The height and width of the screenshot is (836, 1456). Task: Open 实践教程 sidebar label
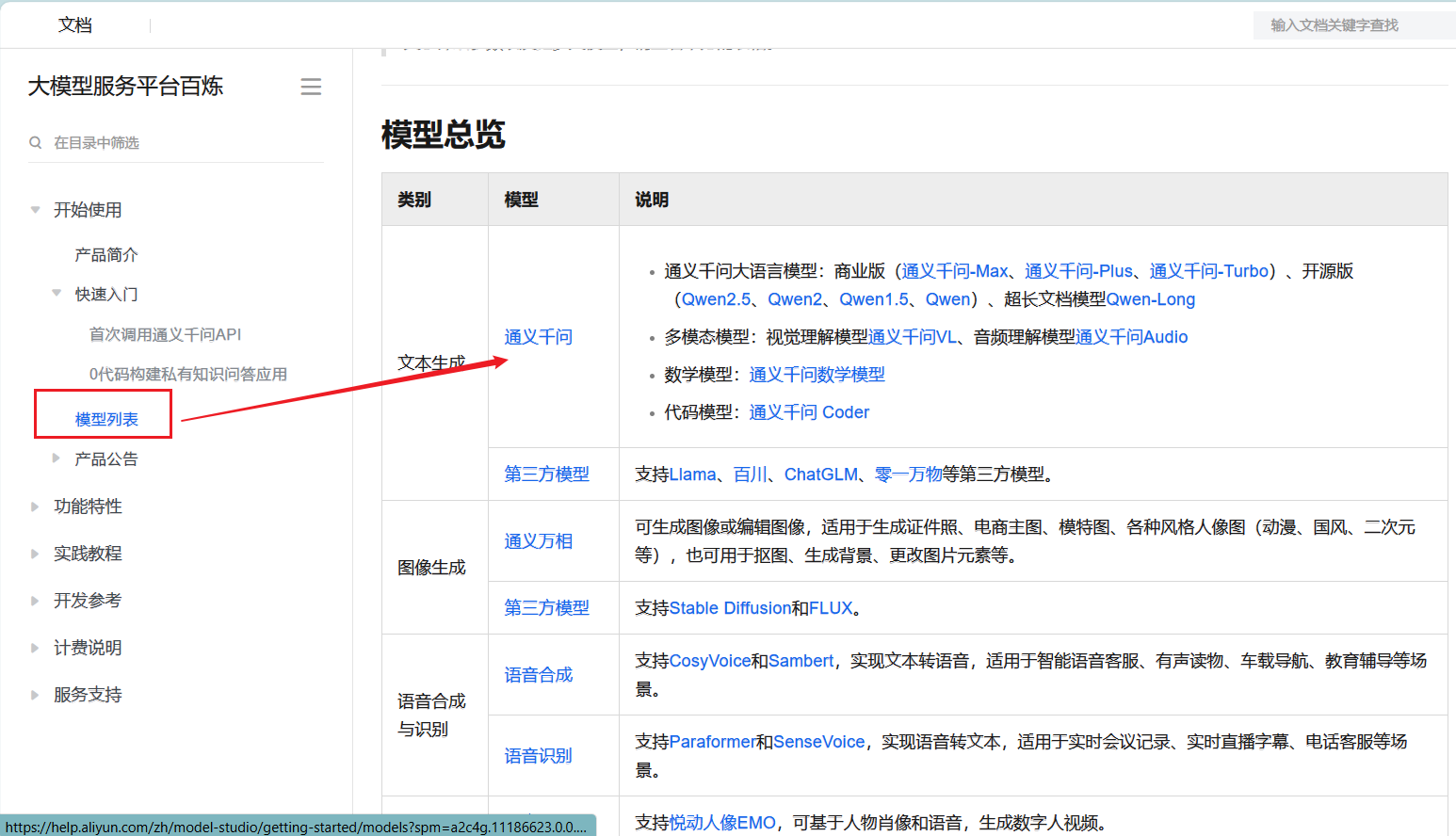pyautogui.click(x=88, y=554)
